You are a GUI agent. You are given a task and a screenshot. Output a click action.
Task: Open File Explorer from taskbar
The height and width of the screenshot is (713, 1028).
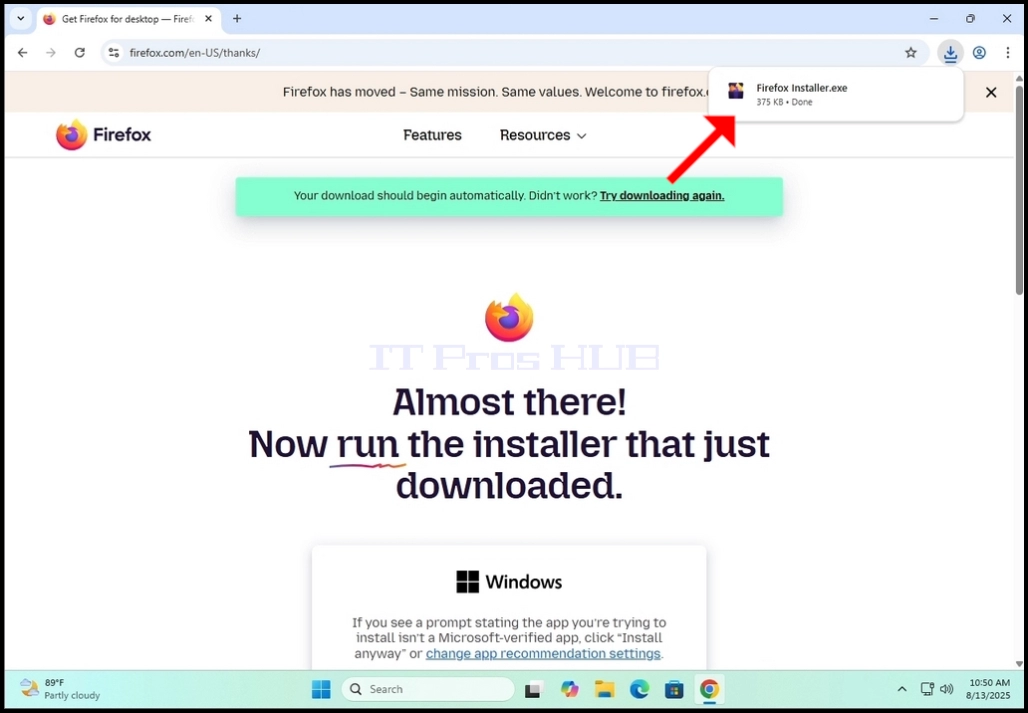coord(604,689)
